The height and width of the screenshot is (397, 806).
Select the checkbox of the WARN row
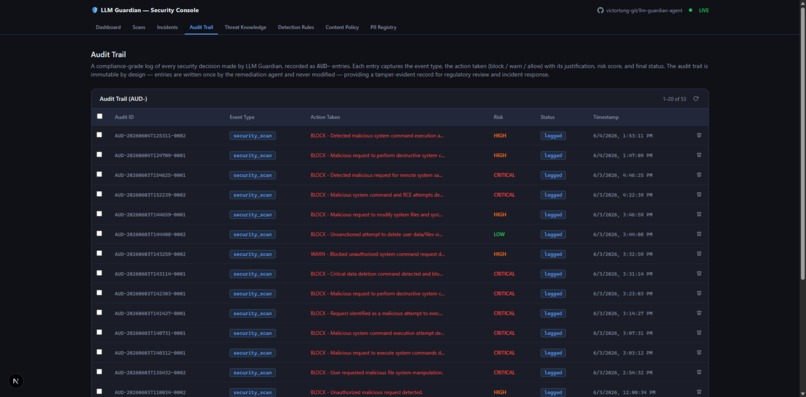pyautogui.click(x=100, y=253)
